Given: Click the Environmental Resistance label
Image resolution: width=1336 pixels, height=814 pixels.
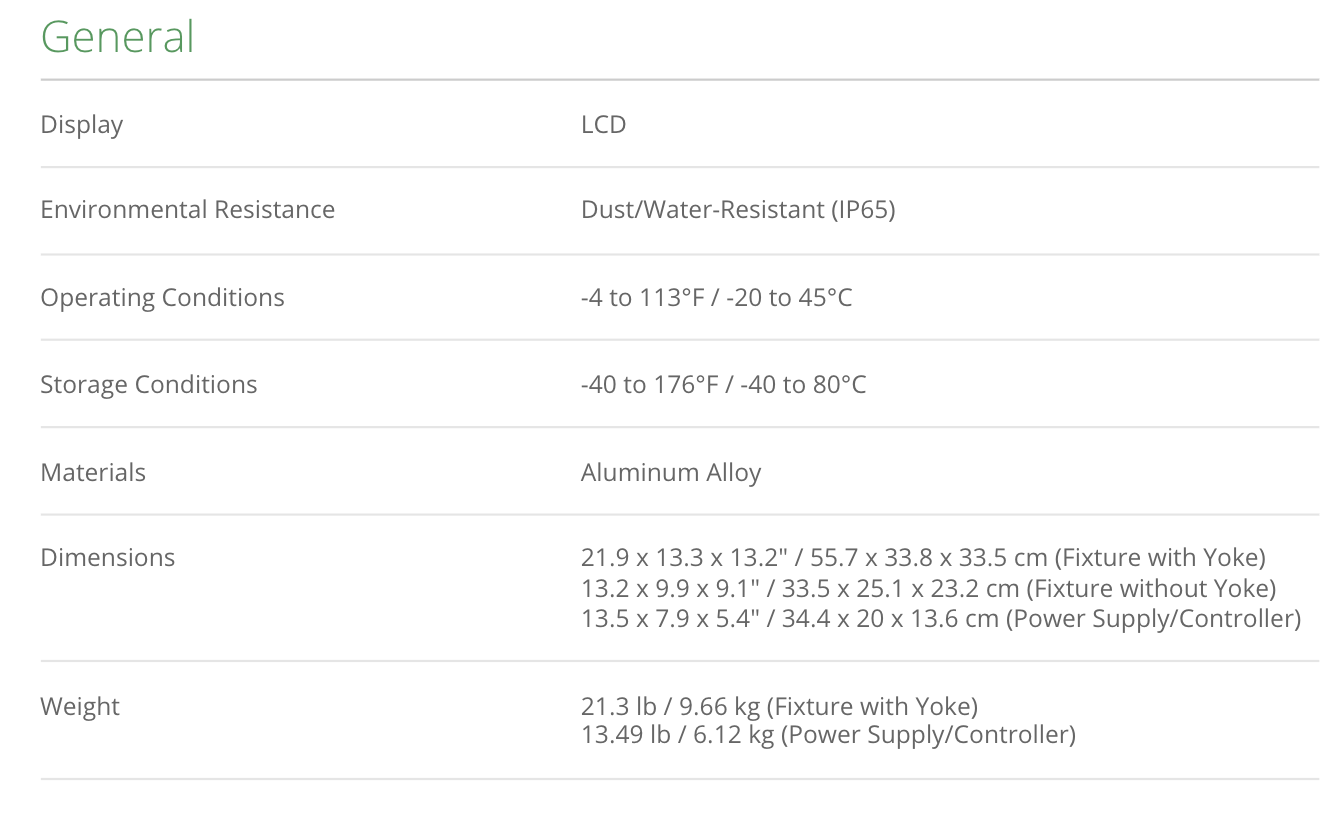Looking at the screenshot, I should (187, 210).
